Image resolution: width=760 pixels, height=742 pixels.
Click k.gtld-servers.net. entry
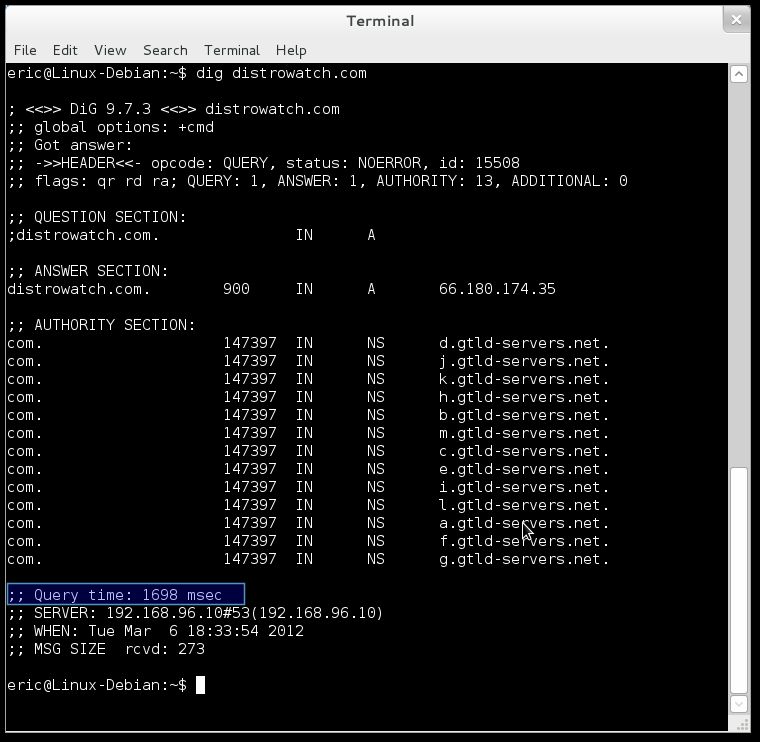524,379
